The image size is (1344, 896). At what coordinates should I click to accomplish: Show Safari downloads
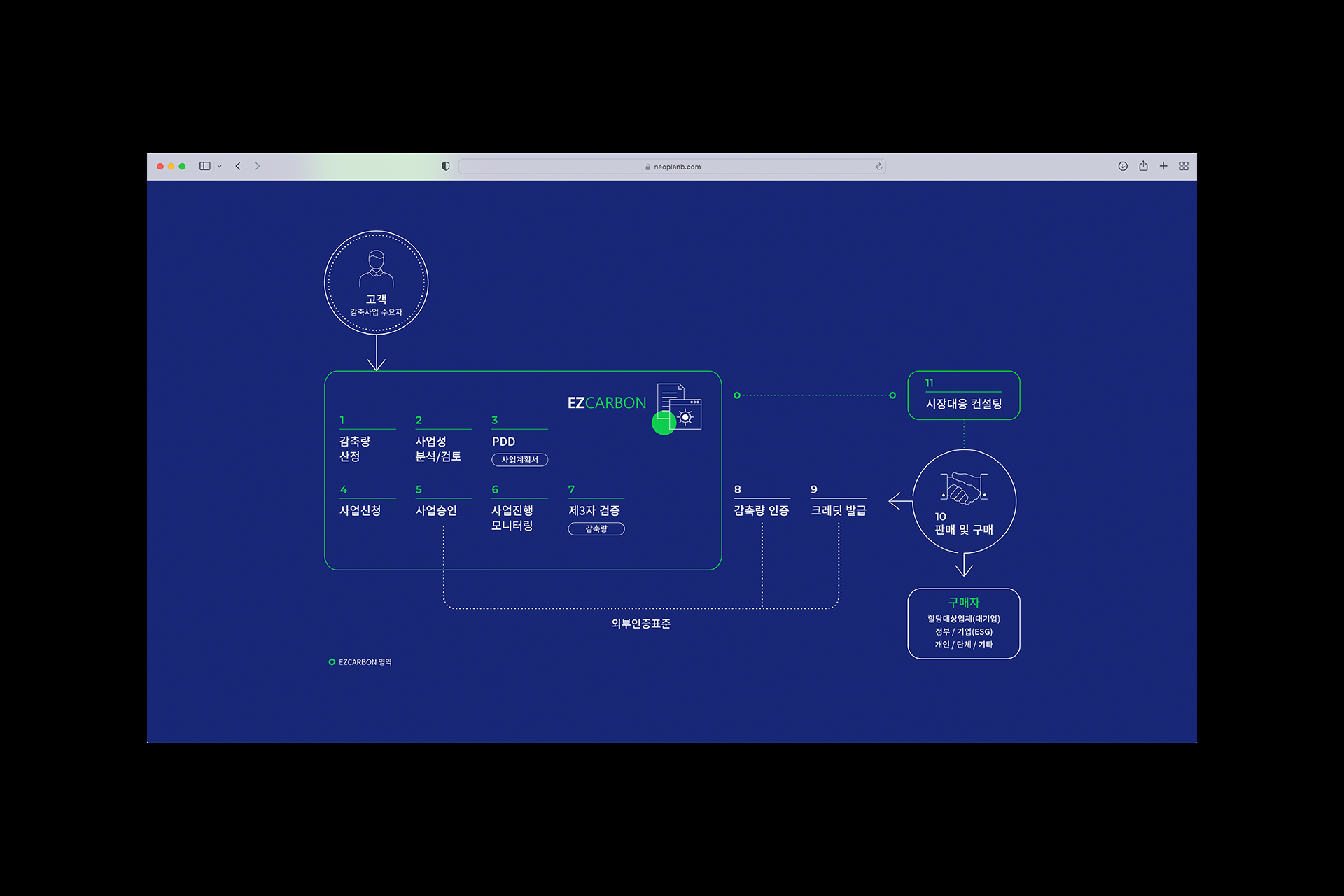pyautogui.click(x=1123, y=166)
